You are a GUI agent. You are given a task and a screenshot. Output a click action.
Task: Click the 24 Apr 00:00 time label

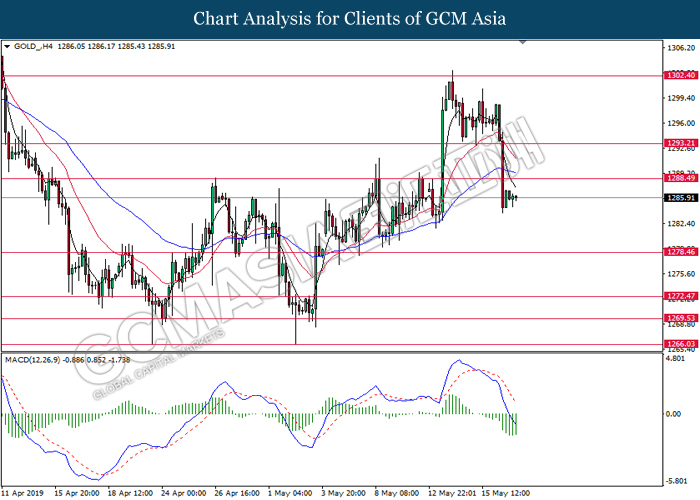182,492
